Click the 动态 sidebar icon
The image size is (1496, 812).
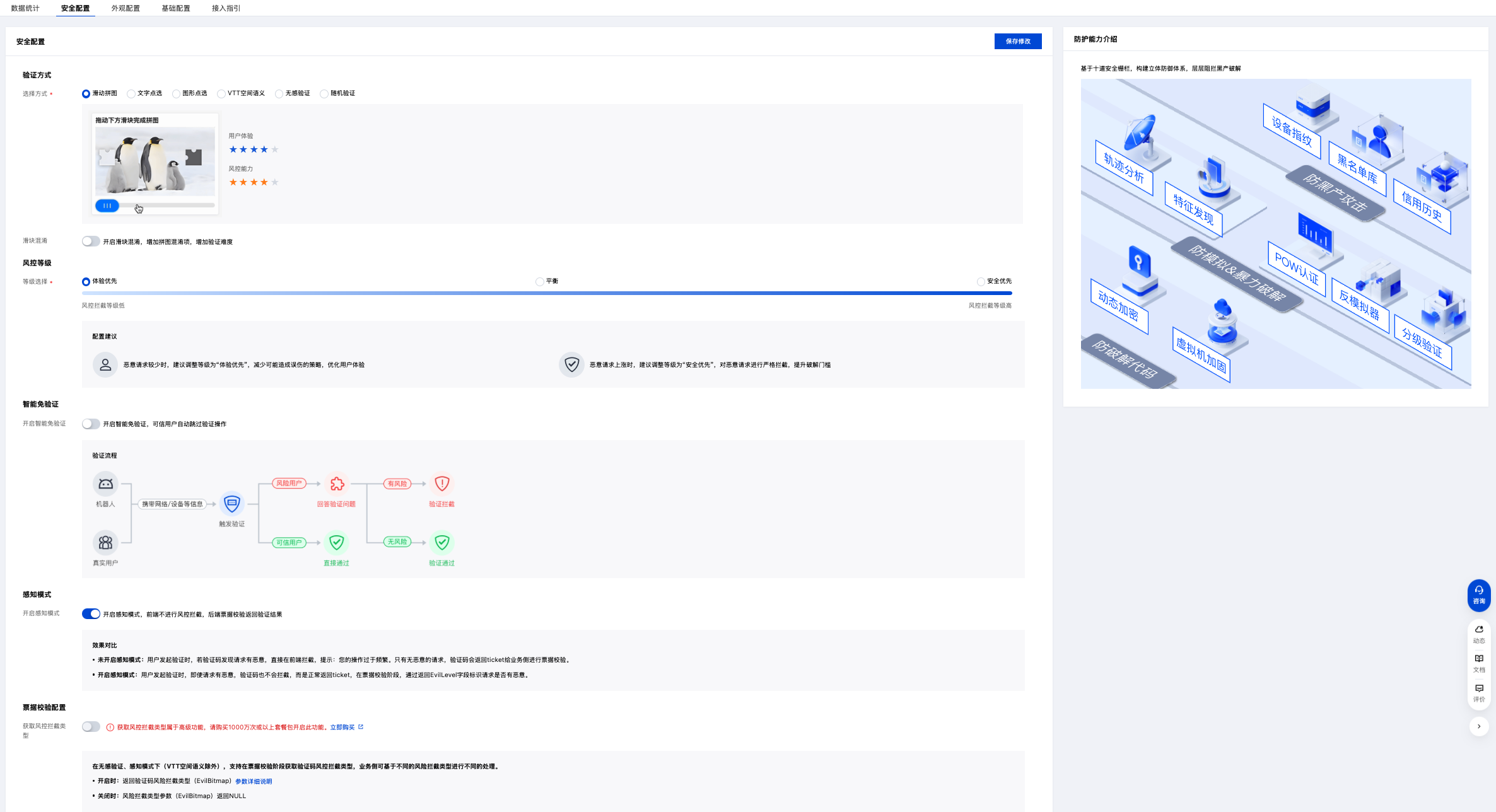click(x=1478, y=633)
